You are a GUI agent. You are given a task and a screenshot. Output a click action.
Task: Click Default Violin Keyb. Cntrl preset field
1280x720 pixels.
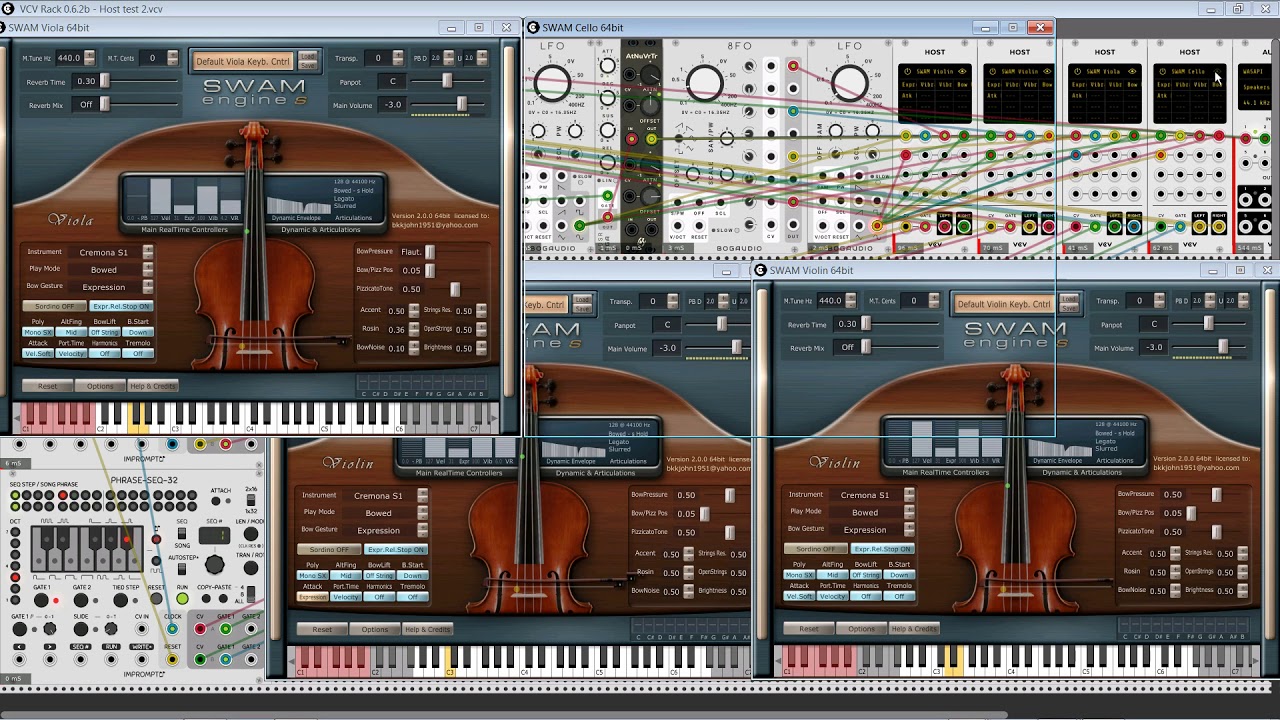(x=1004, y=304)
